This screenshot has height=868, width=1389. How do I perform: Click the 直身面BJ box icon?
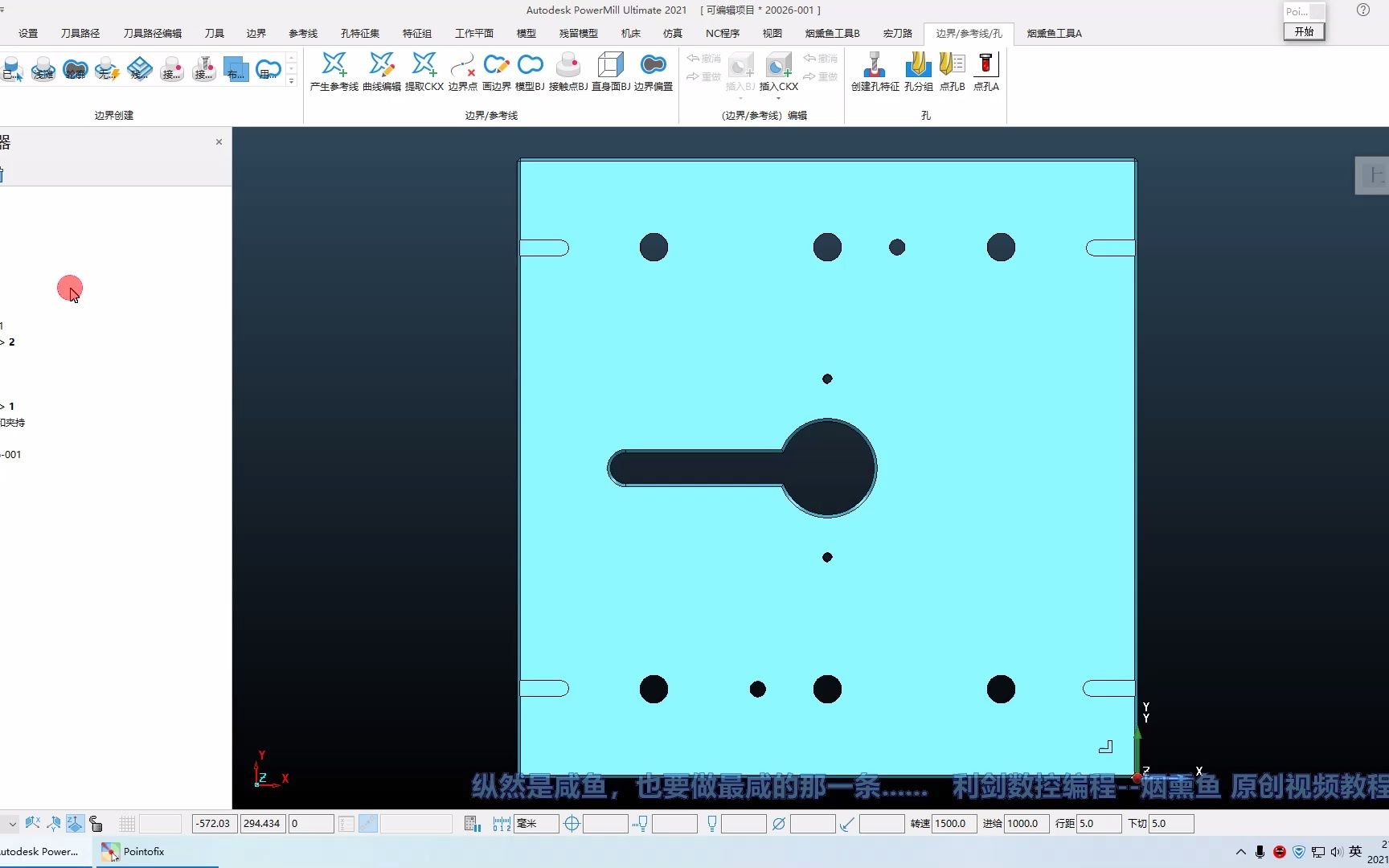(x=610, y=71)
